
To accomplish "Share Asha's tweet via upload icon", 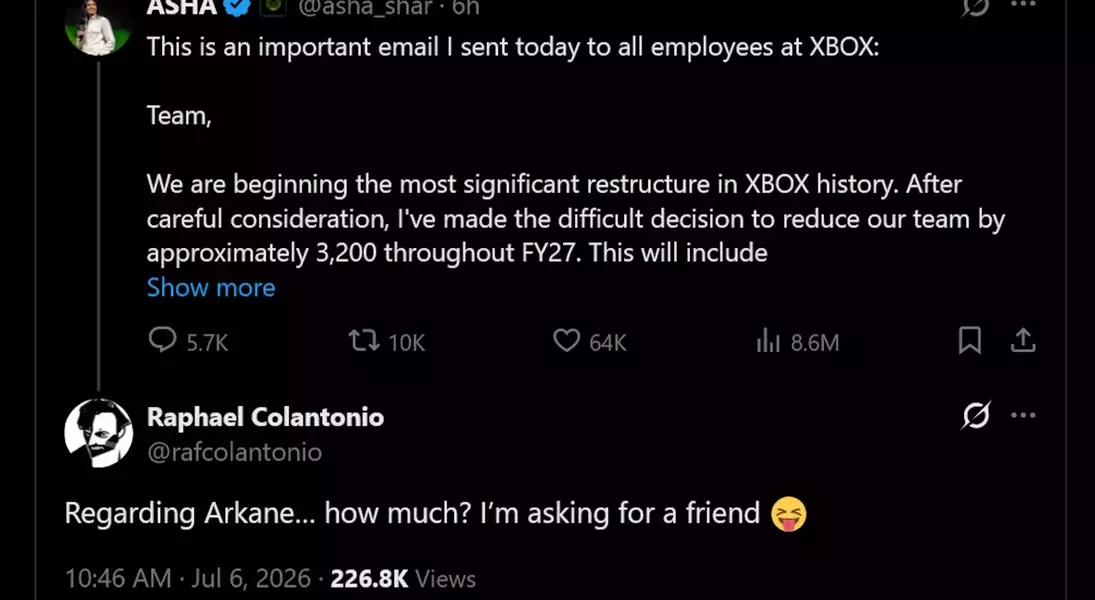I will [x=1022, y=341].
